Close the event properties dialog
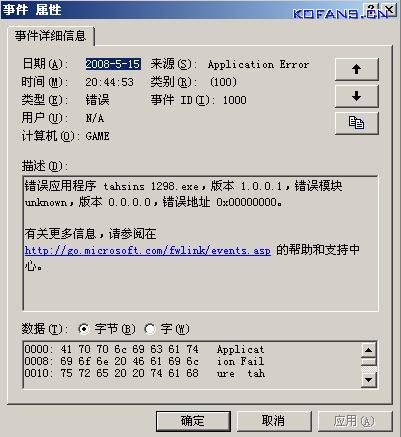This screenshot has height=437, width=401. point(388,8)
